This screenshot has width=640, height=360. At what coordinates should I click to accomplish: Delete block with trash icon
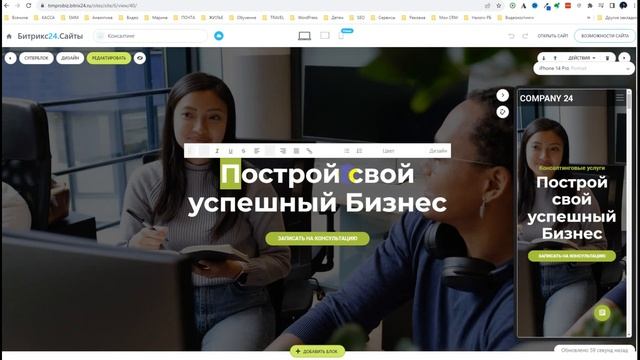607,58
